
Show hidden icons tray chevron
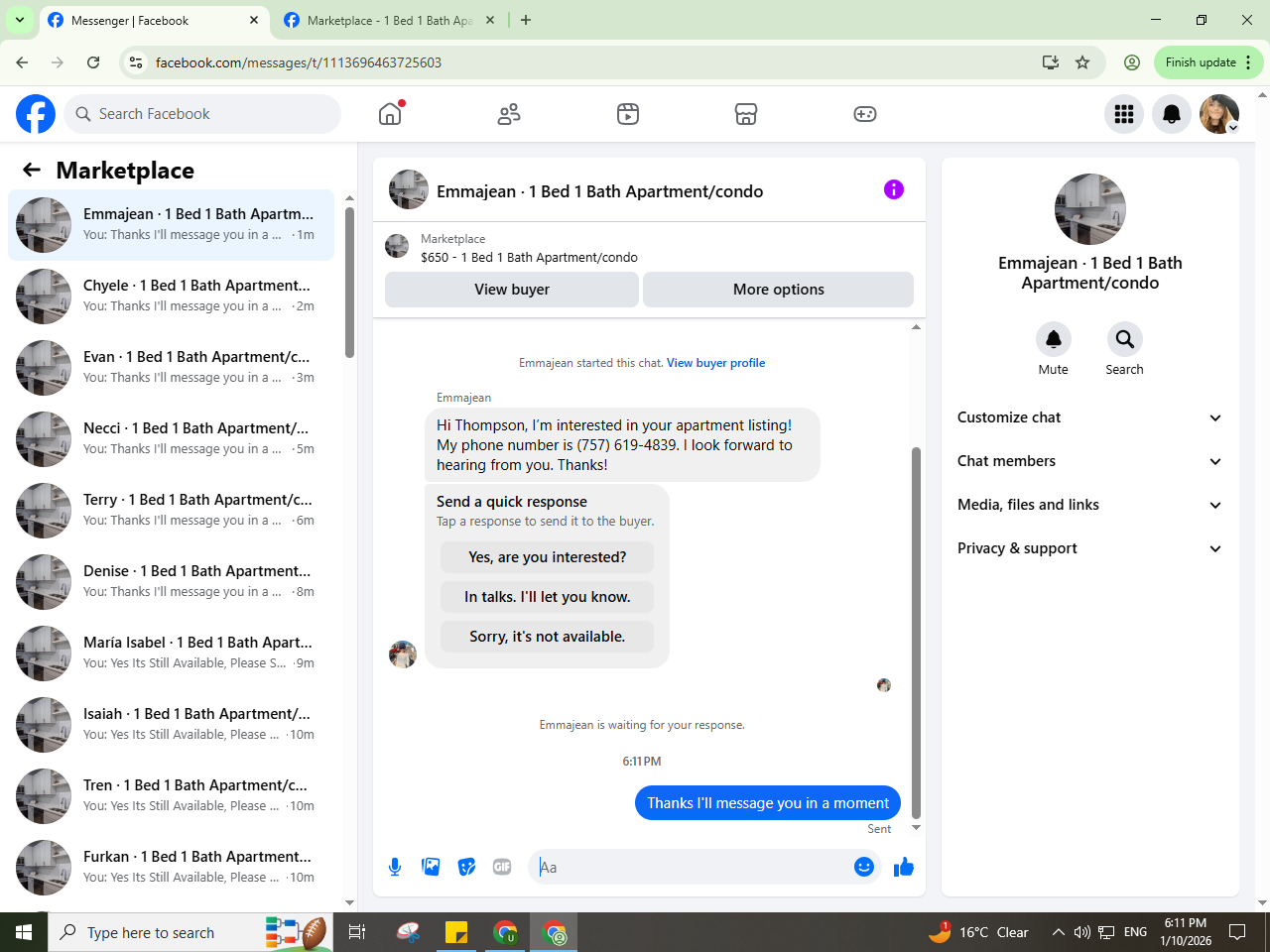pyautogui.click(x=1058, y=932)
